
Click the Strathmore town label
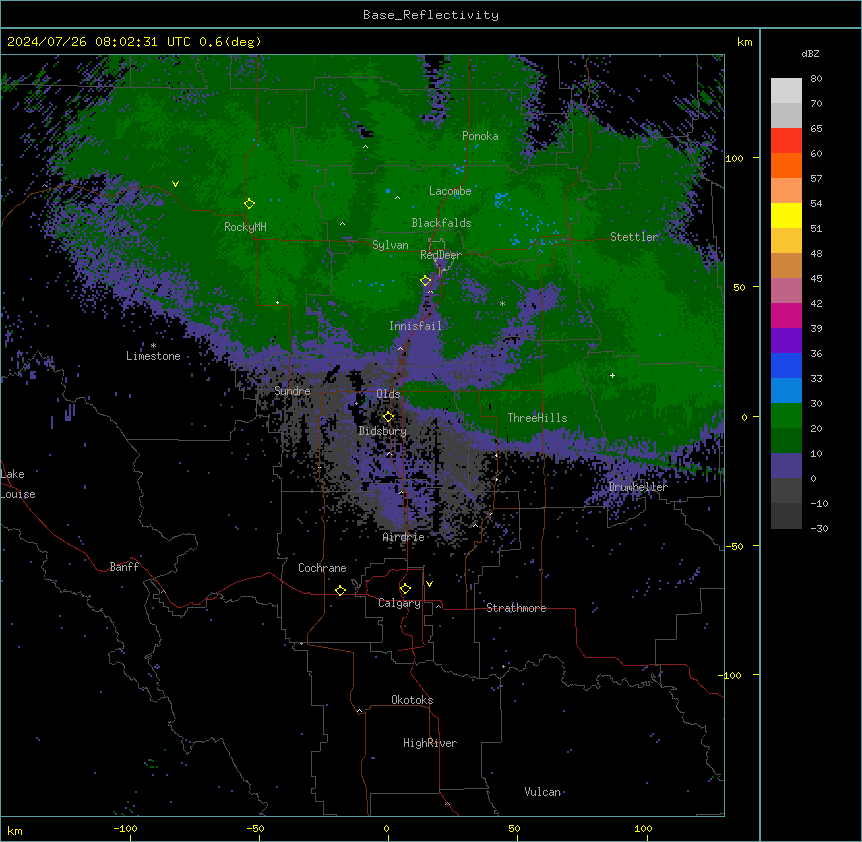point(516,608)
